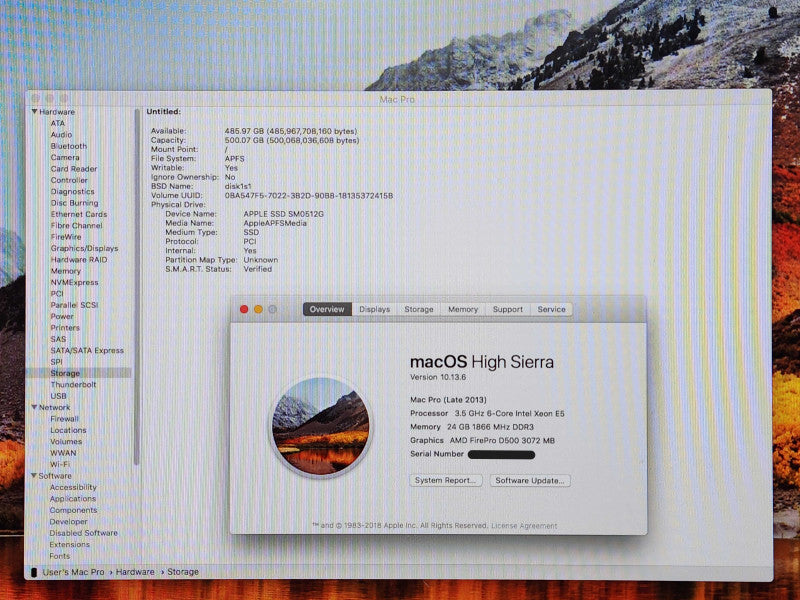Collapse the Hardware section triangle
The width and height of the screenshot is (800, 600).
[34, 112]
